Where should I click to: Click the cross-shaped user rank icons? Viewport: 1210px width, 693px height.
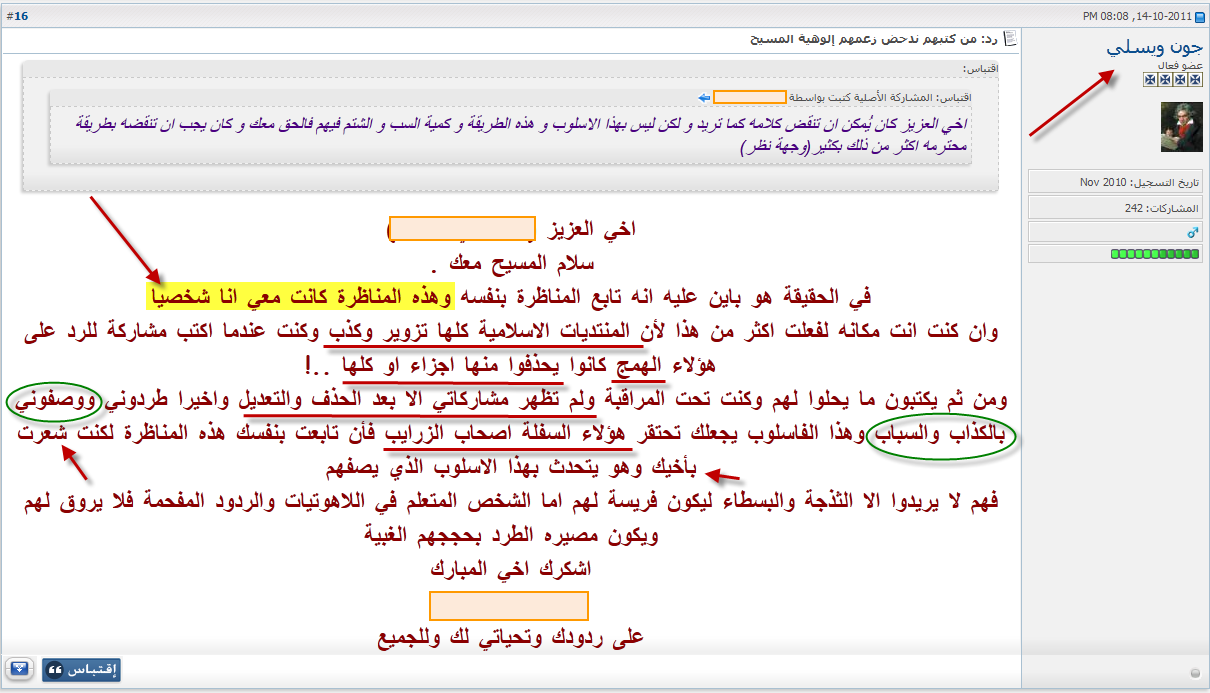[x=1174, y=76]
